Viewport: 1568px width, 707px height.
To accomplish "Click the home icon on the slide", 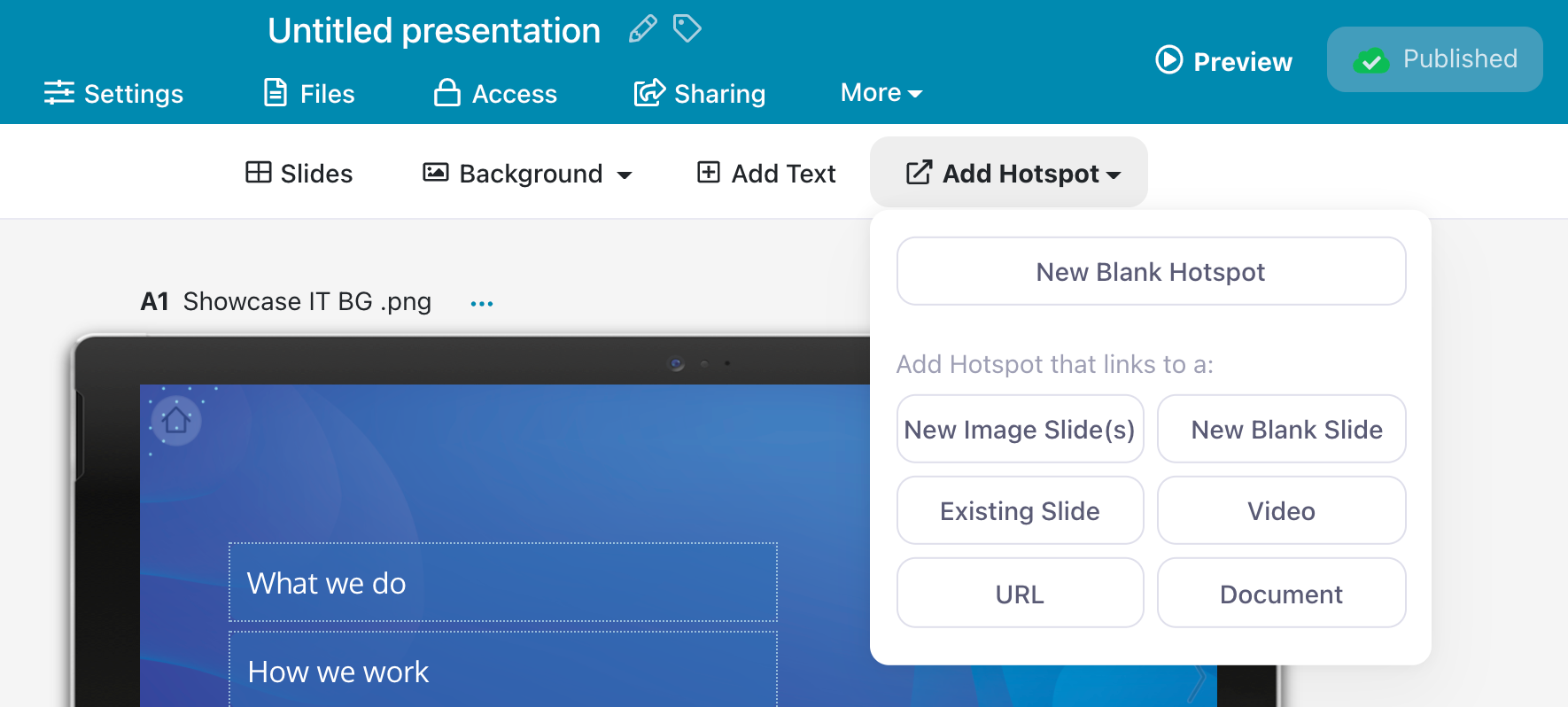I will [x=176, y=420].
